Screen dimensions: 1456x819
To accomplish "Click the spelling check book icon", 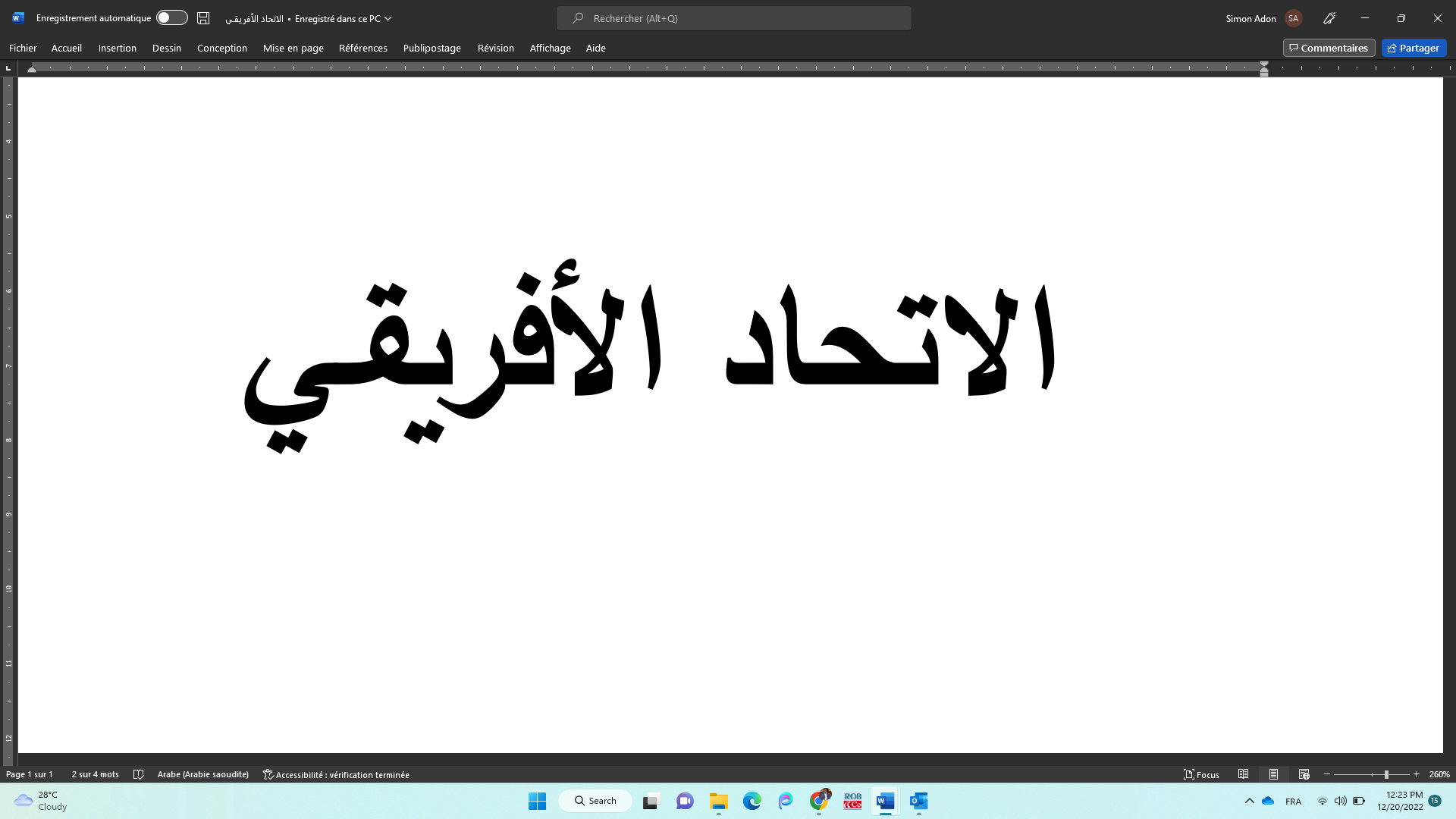I will coord(138,774).
